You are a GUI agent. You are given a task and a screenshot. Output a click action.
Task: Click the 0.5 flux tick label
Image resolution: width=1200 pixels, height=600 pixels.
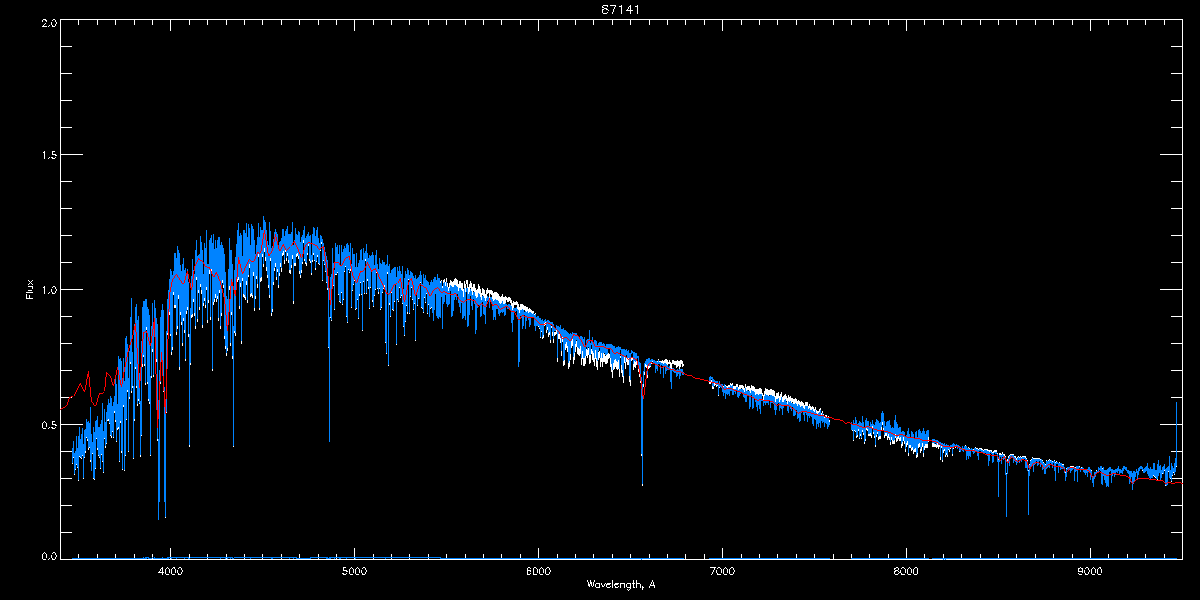coord(48,424)
